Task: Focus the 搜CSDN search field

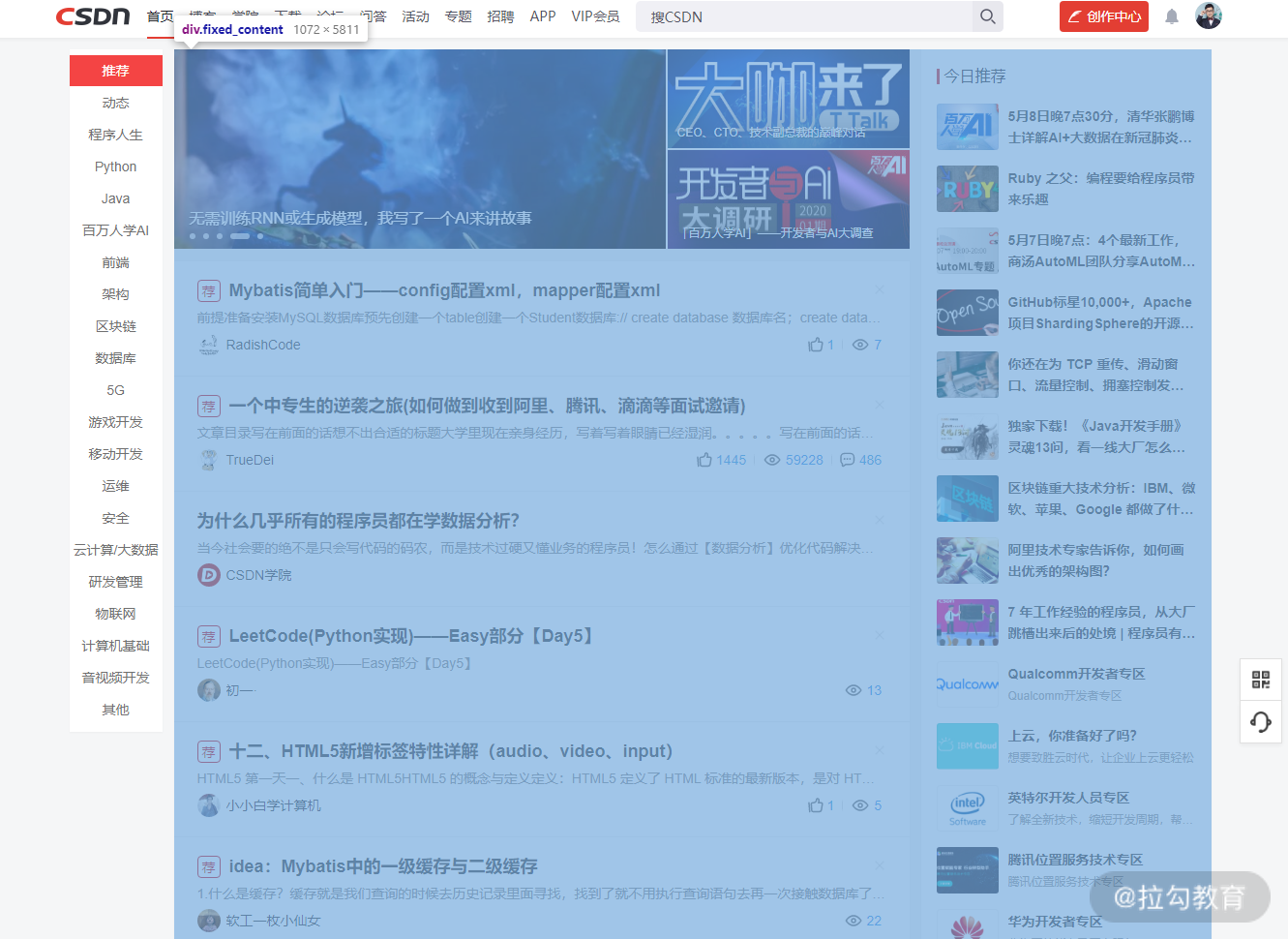Action: 804,16
